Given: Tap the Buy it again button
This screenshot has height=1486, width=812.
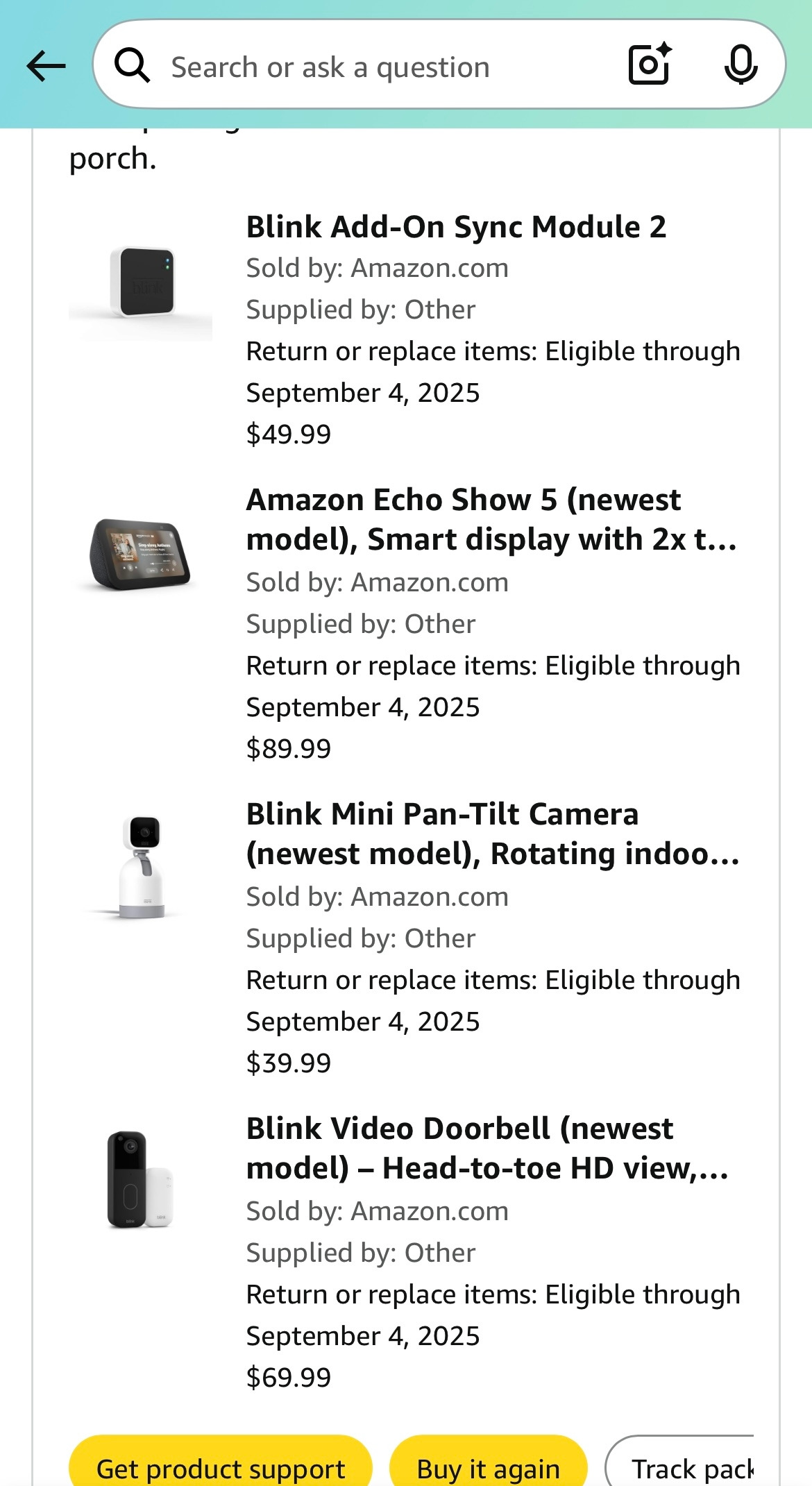Looking at the screenshot, I should pos(489,1460).
